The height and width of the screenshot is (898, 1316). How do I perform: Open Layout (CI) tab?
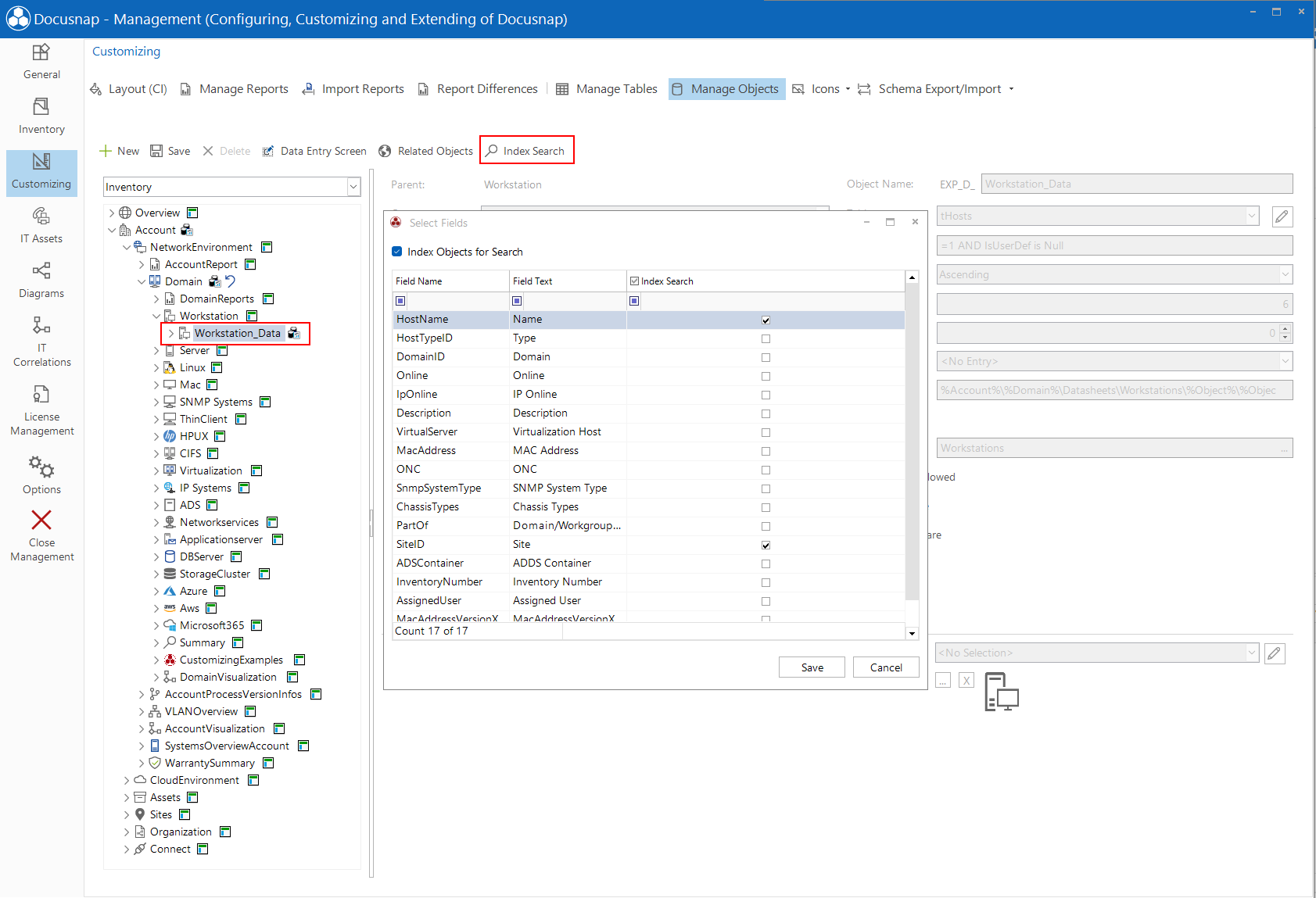click(x=129, y=89)
